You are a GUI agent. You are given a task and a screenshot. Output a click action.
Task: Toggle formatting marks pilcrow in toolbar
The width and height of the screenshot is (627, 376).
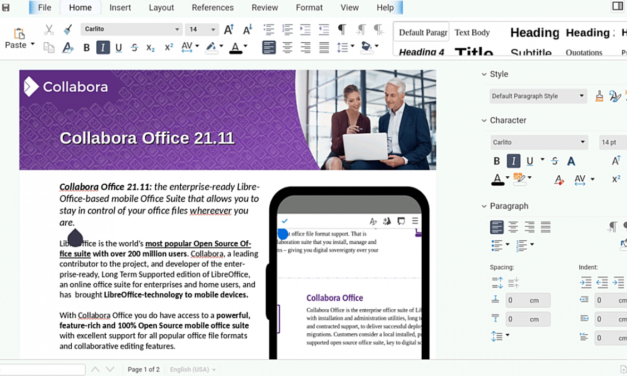pos(342,29)
